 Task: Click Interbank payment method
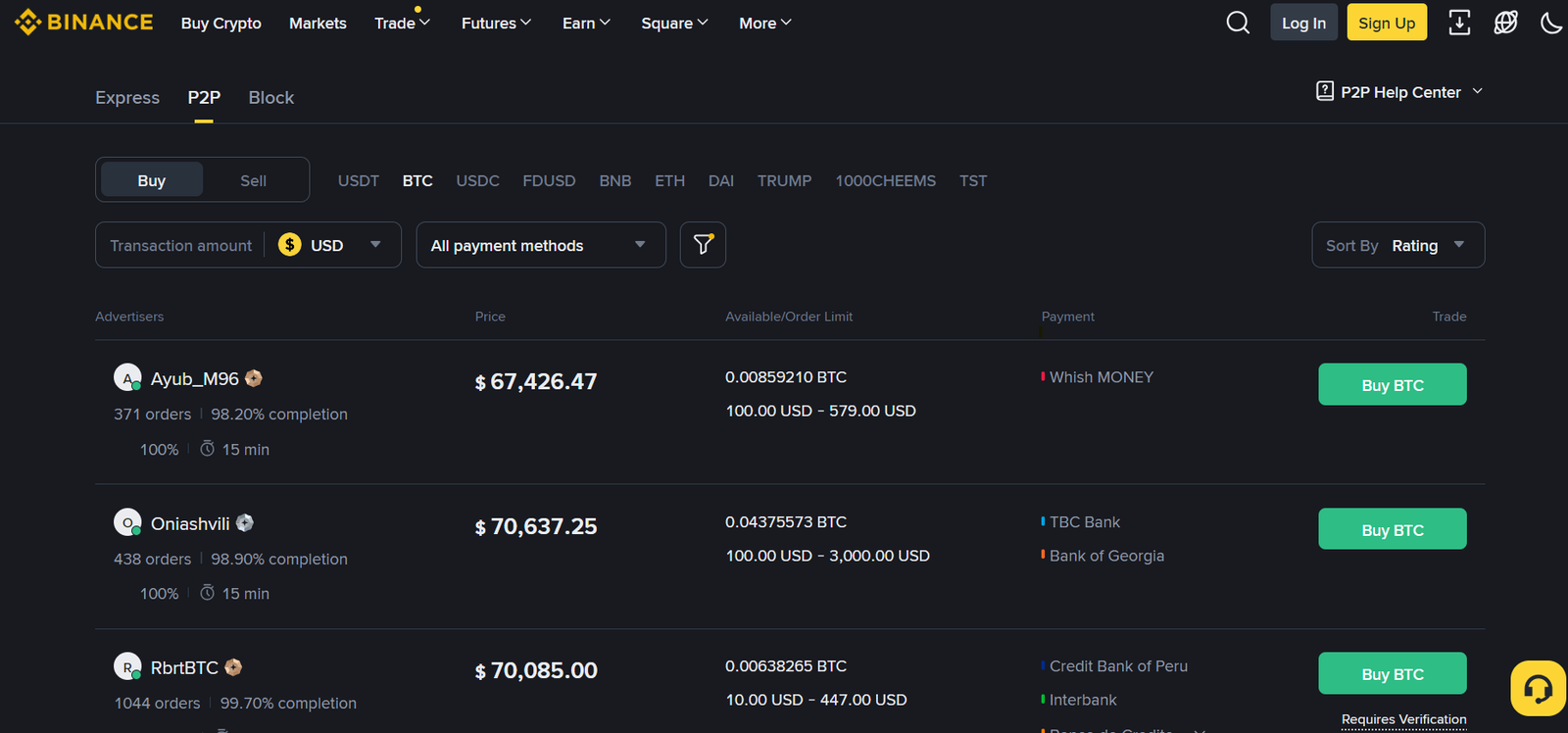[1083, 700]
